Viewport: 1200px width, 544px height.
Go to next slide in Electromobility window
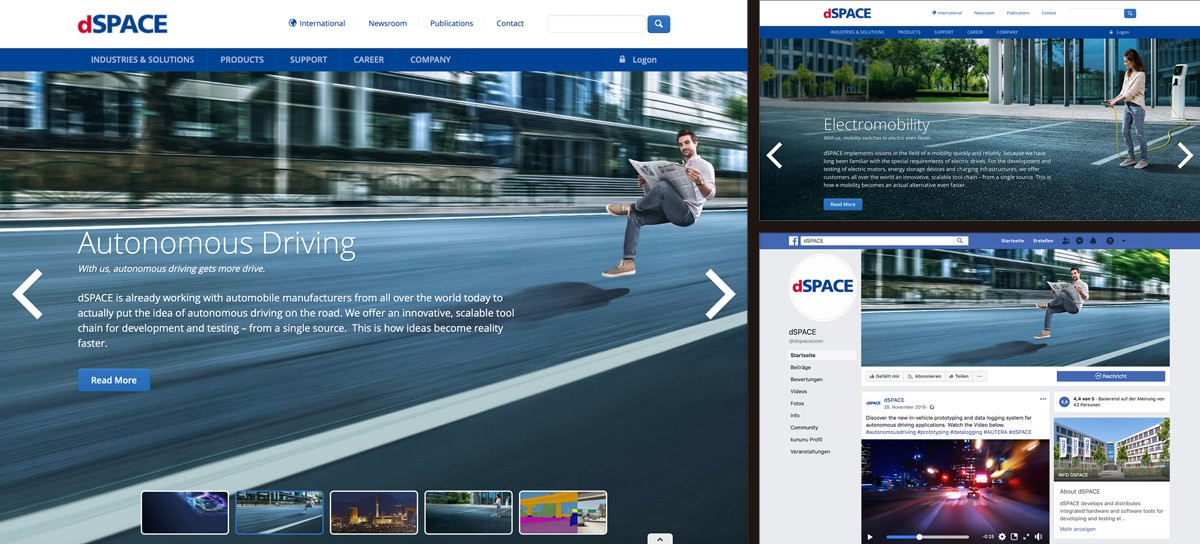tap(1185, 155)
